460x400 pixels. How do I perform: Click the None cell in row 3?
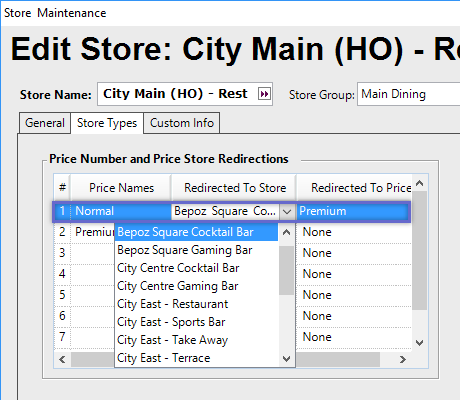click(354, 253)
